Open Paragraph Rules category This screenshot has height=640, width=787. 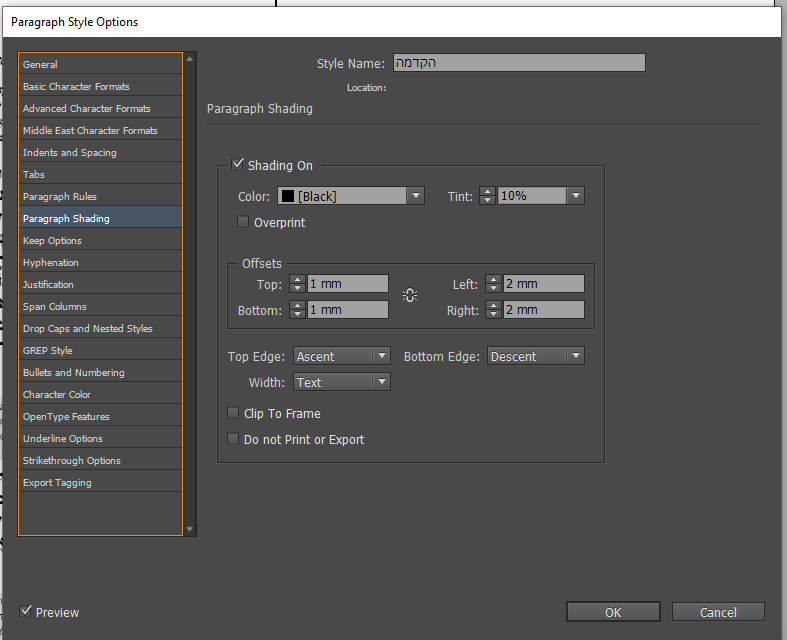[100, 197]
